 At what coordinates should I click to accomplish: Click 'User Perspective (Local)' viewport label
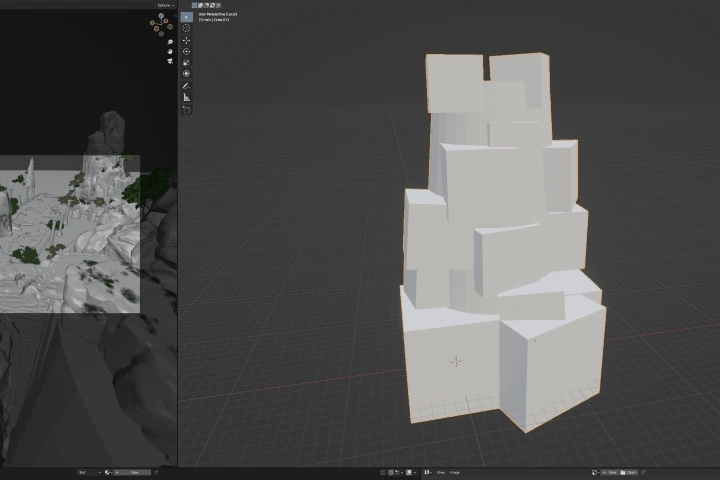(x=218, y=14)
